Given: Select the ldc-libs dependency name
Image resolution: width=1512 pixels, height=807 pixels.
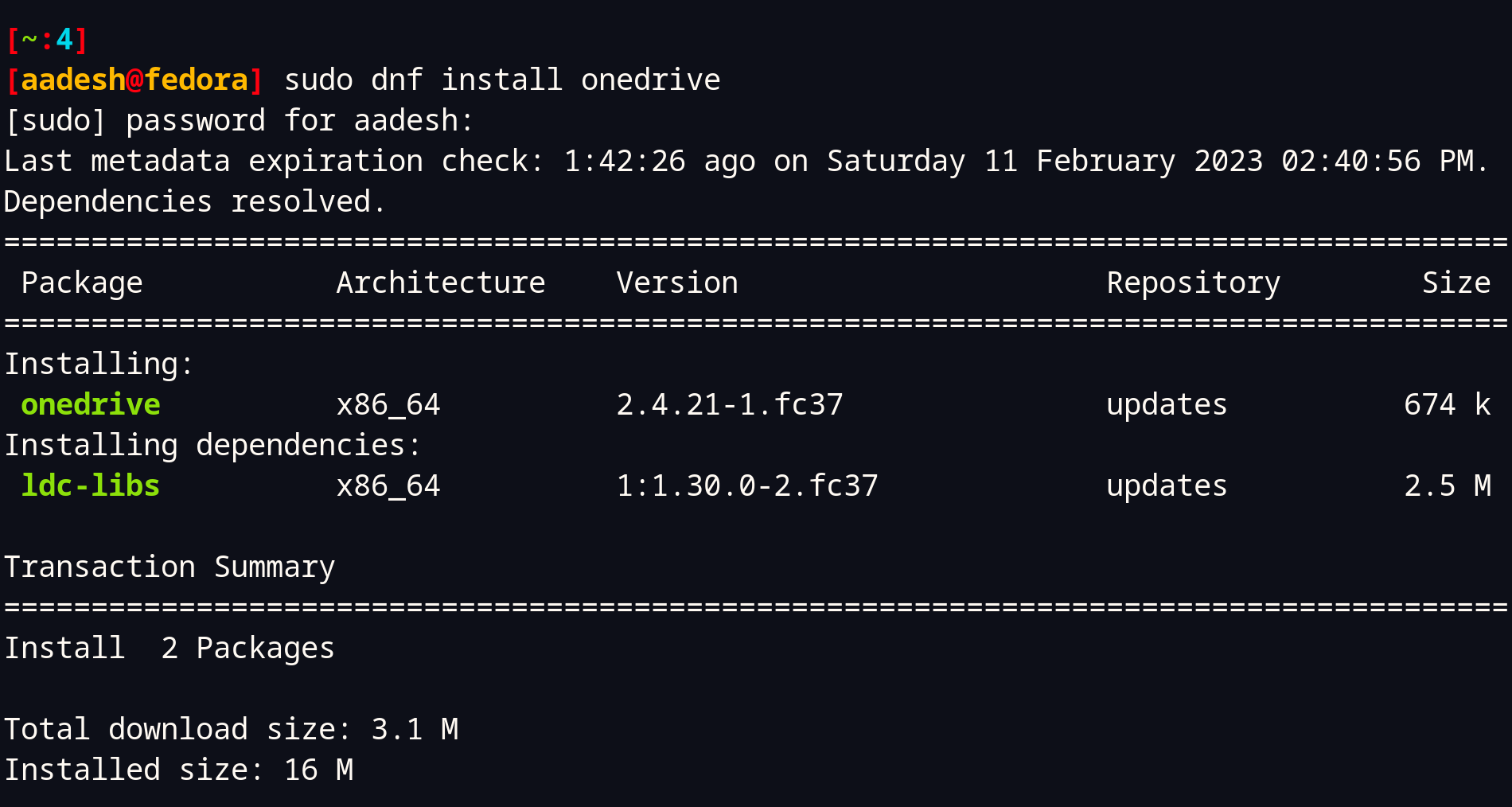Looking at the screenshot, I should [x=89, y=485].
